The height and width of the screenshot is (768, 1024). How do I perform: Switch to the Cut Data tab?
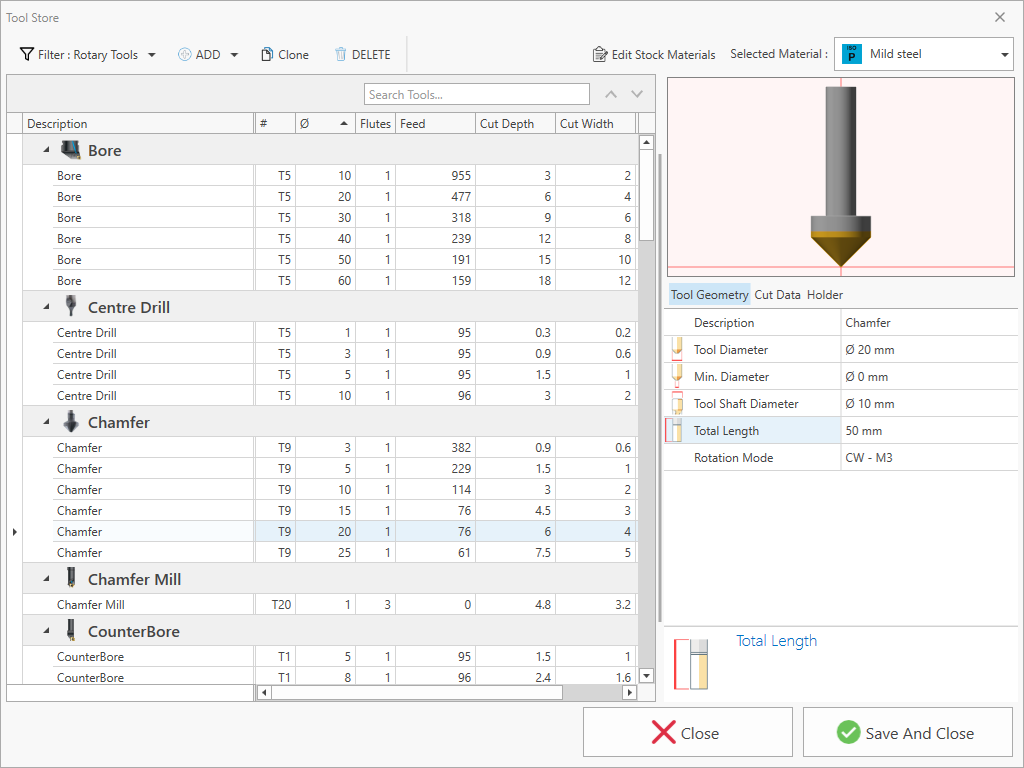click(x=777, y=295)
